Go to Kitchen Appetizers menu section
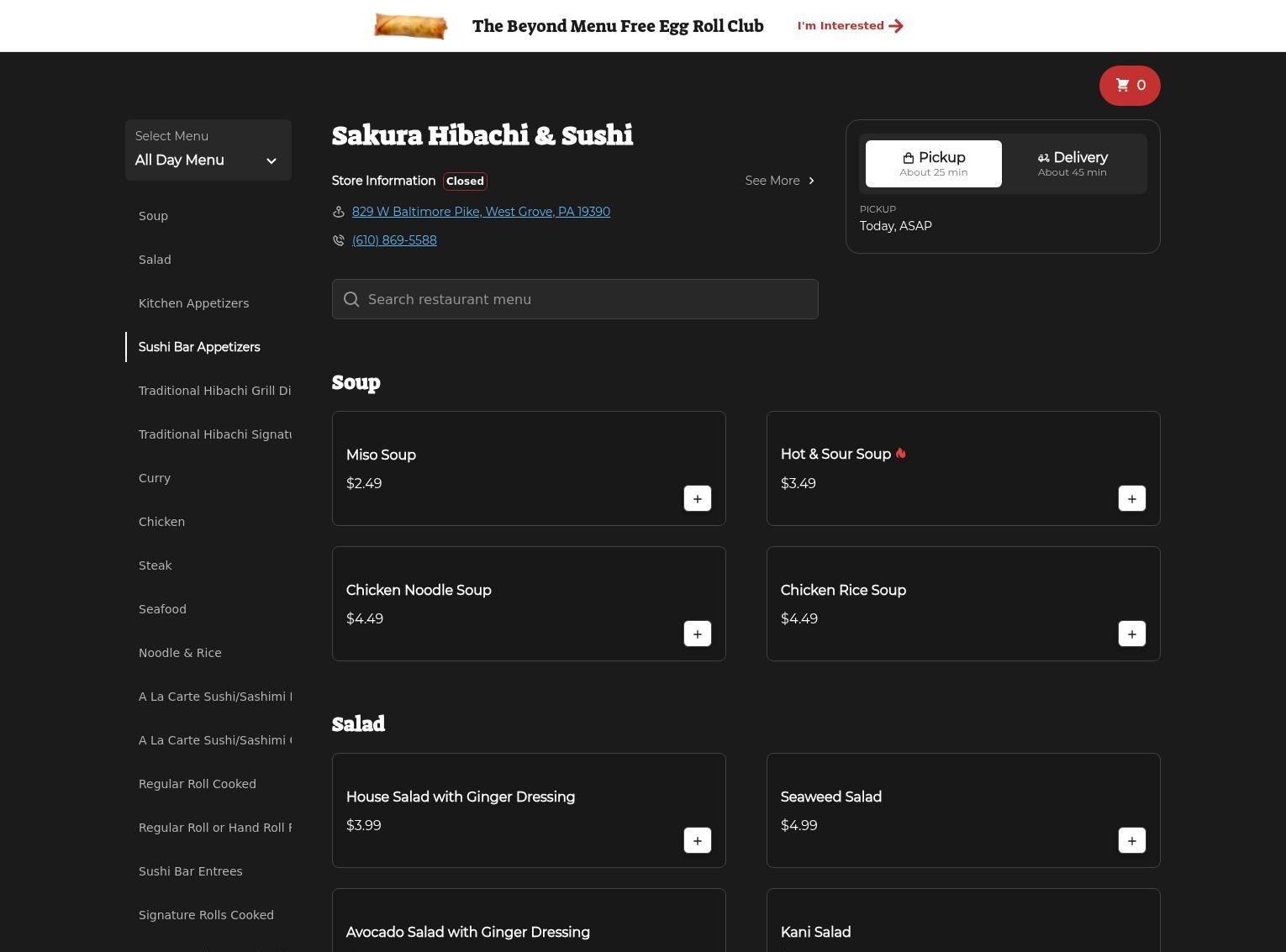This screenshot has width=1286, height=952. click(x=193, y=303)
